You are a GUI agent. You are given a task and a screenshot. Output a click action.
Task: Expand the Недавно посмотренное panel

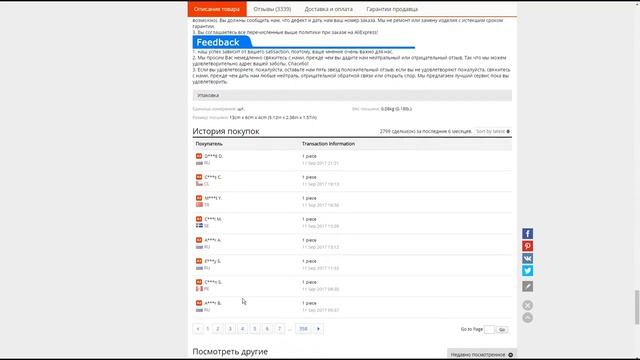[x=482, y=355]
